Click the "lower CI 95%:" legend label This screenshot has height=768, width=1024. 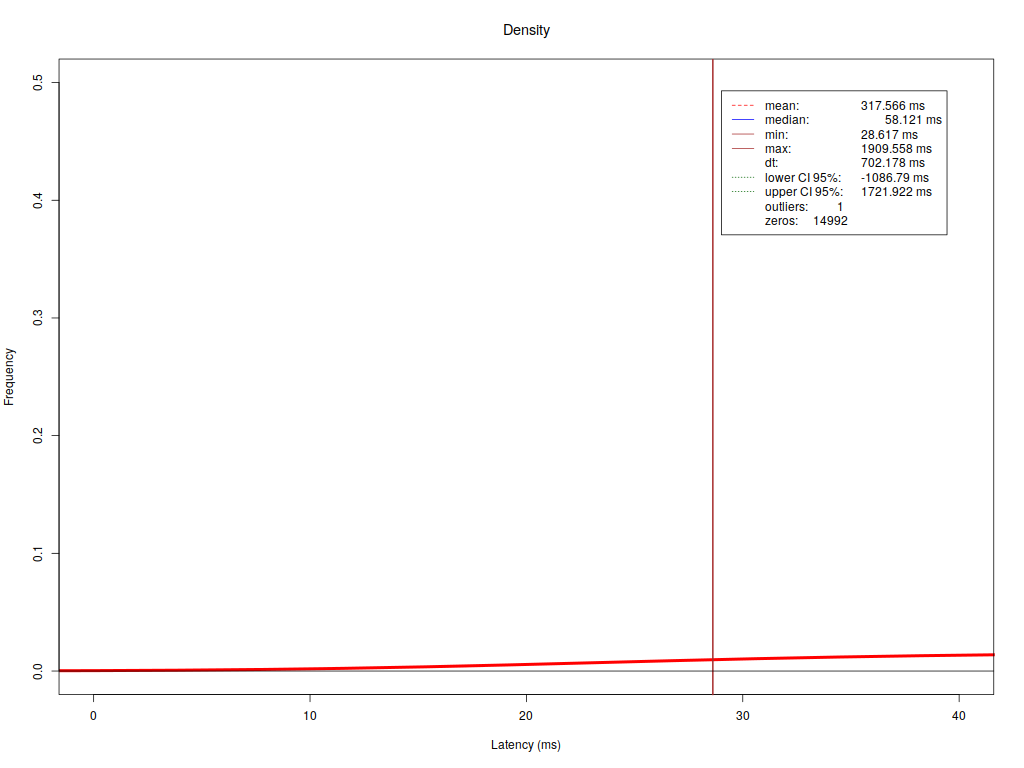point(803,178)
